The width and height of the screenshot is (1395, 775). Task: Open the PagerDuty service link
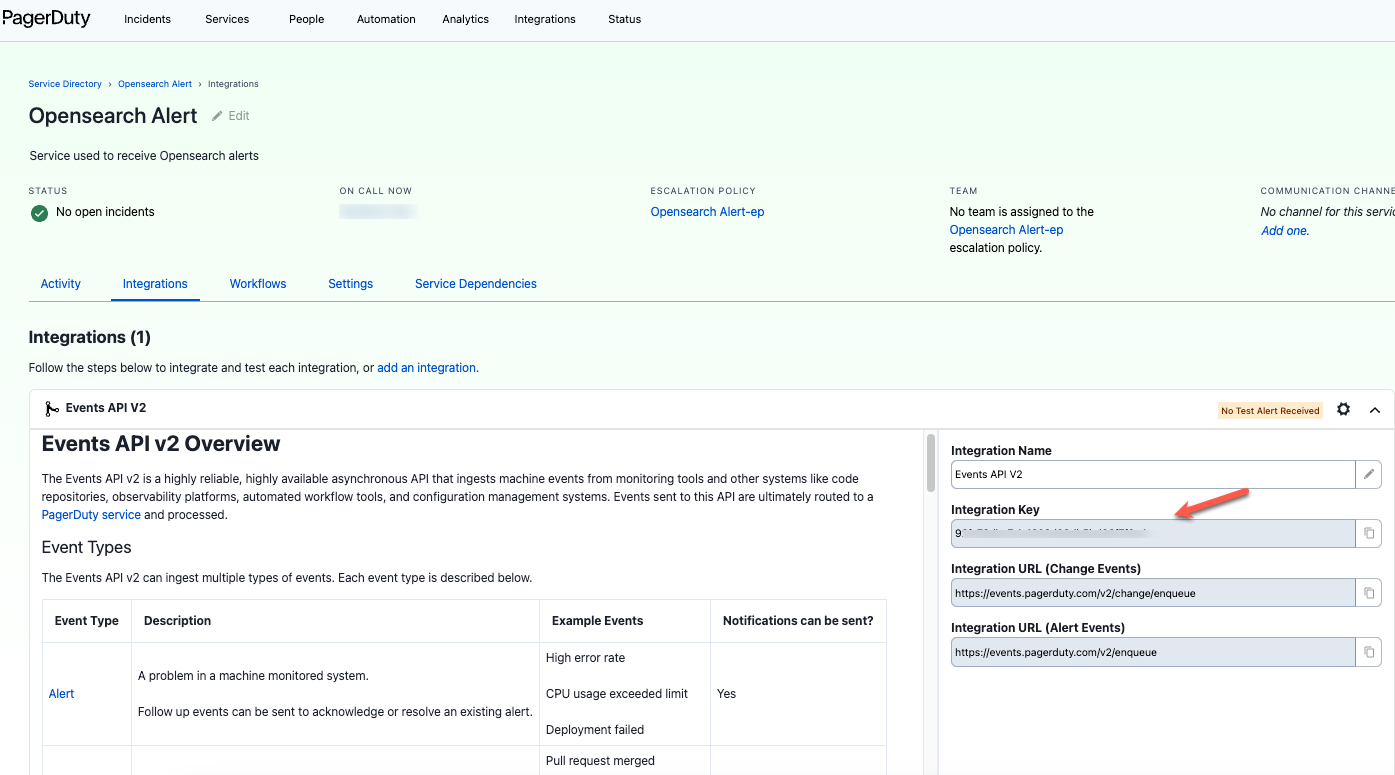[91, 515]
